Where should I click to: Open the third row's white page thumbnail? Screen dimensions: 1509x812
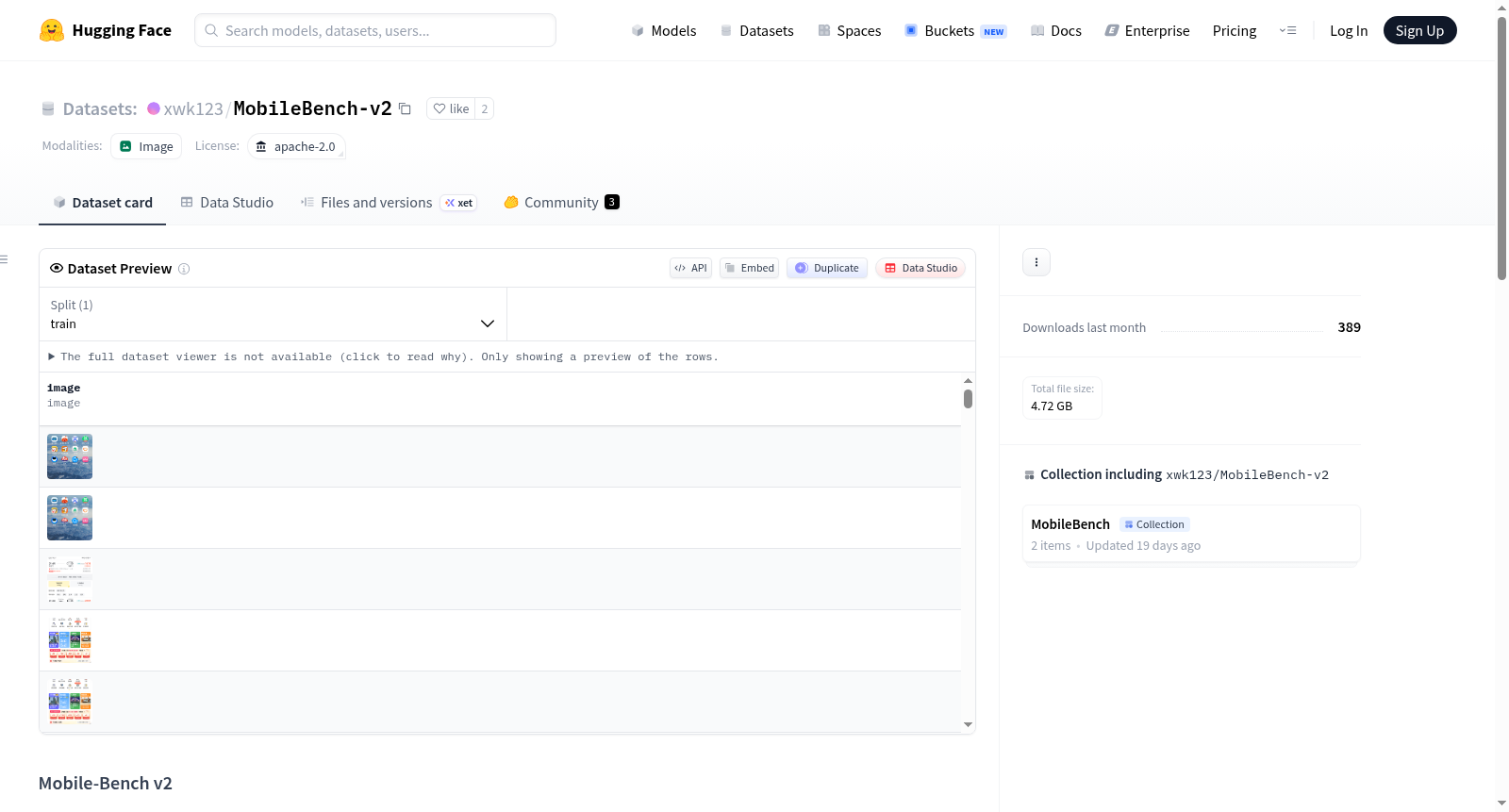point(70,579)
